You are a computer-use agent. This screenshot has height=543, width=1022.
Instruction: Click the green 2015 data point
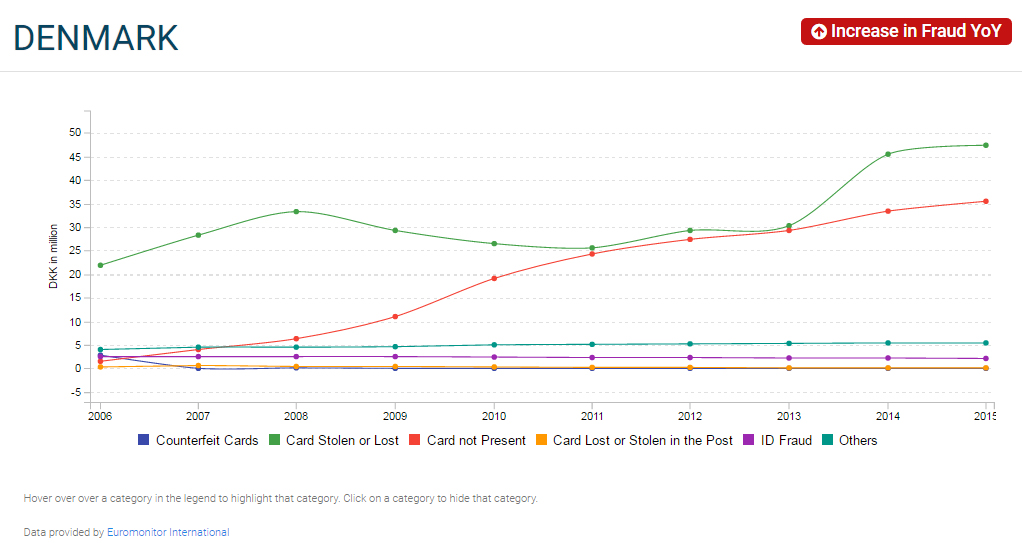coord(986,145)
